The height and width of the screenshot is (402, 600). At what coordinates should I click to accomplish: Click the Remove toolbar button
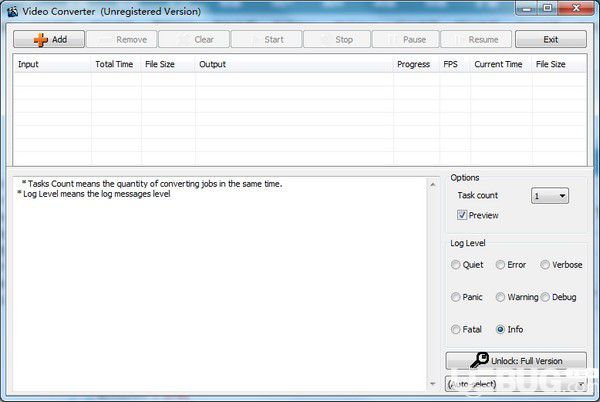pyautogui.click(x=122, y=39)
